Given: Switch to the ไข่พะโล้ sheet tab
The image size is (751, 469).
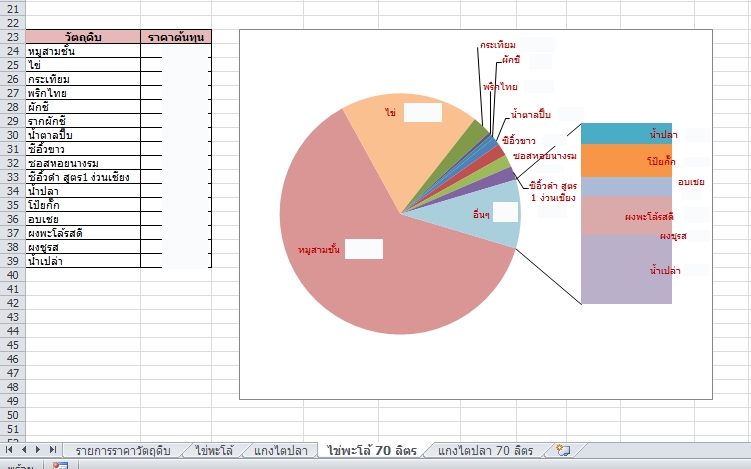Looking at the screenshot, I should pos(214,450).
